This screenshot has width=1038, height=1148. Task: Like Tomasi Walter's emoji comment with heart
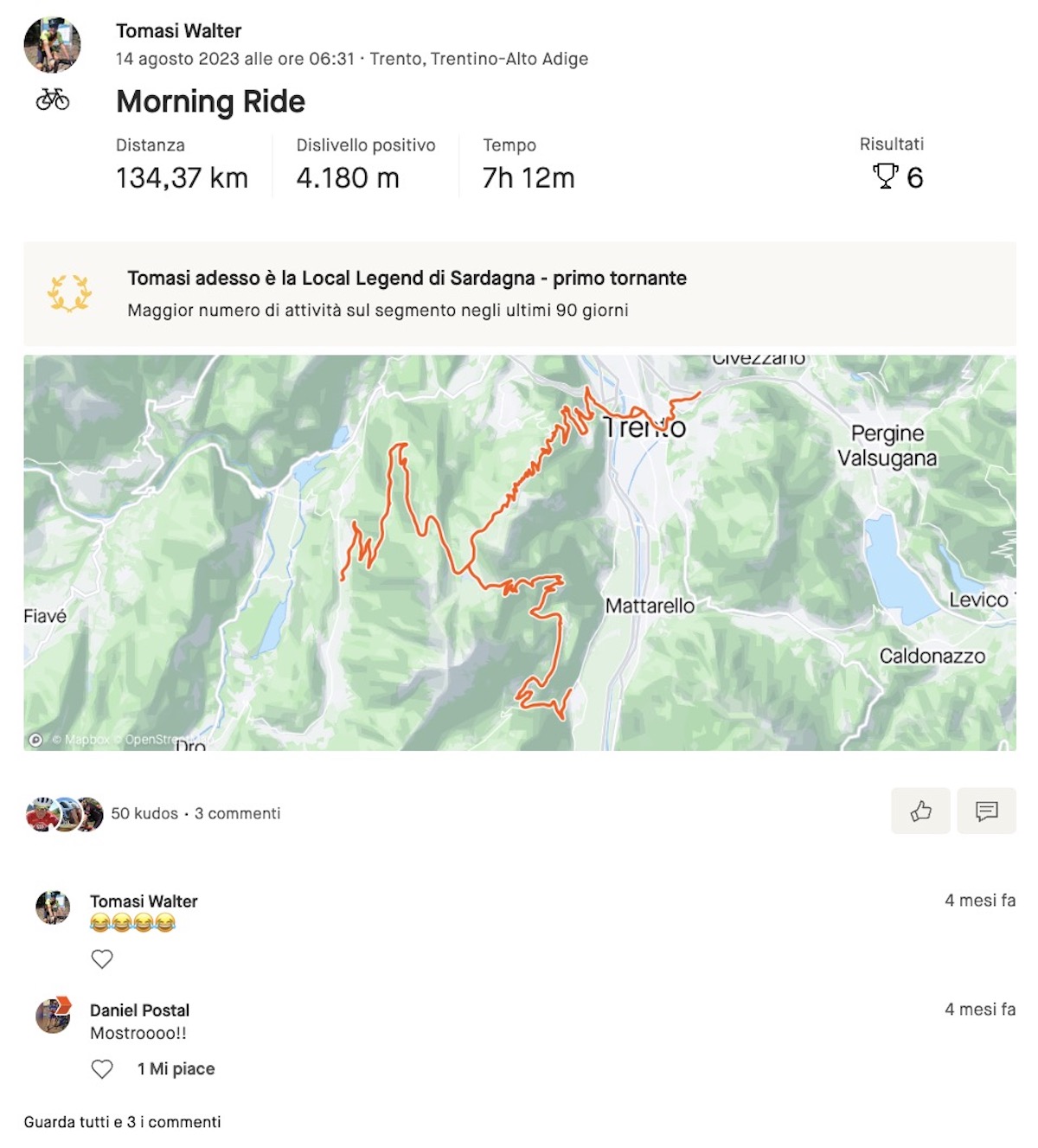point(102,959)
